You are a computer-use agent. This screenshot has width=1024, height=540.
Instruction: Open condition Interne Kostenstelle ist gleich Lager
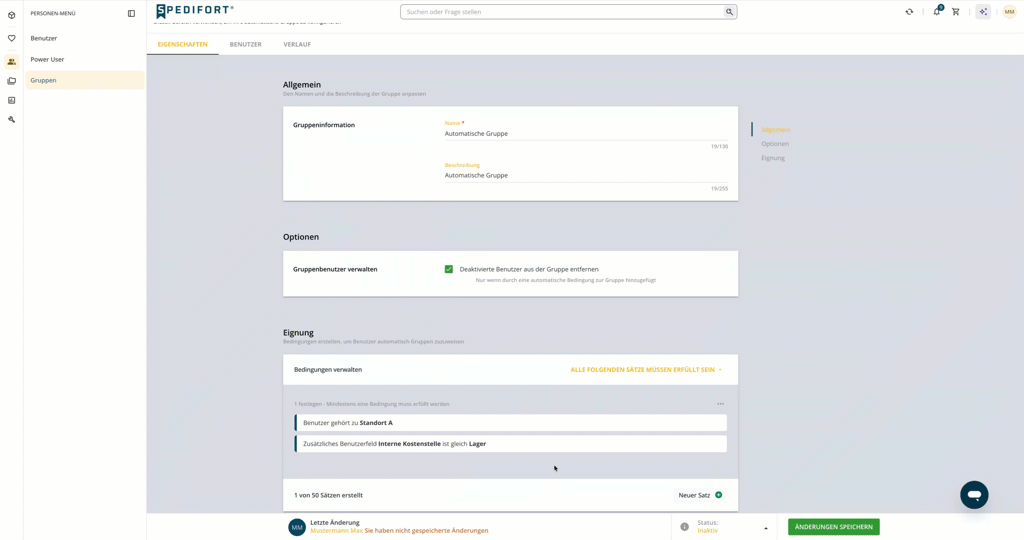point(511,443)
